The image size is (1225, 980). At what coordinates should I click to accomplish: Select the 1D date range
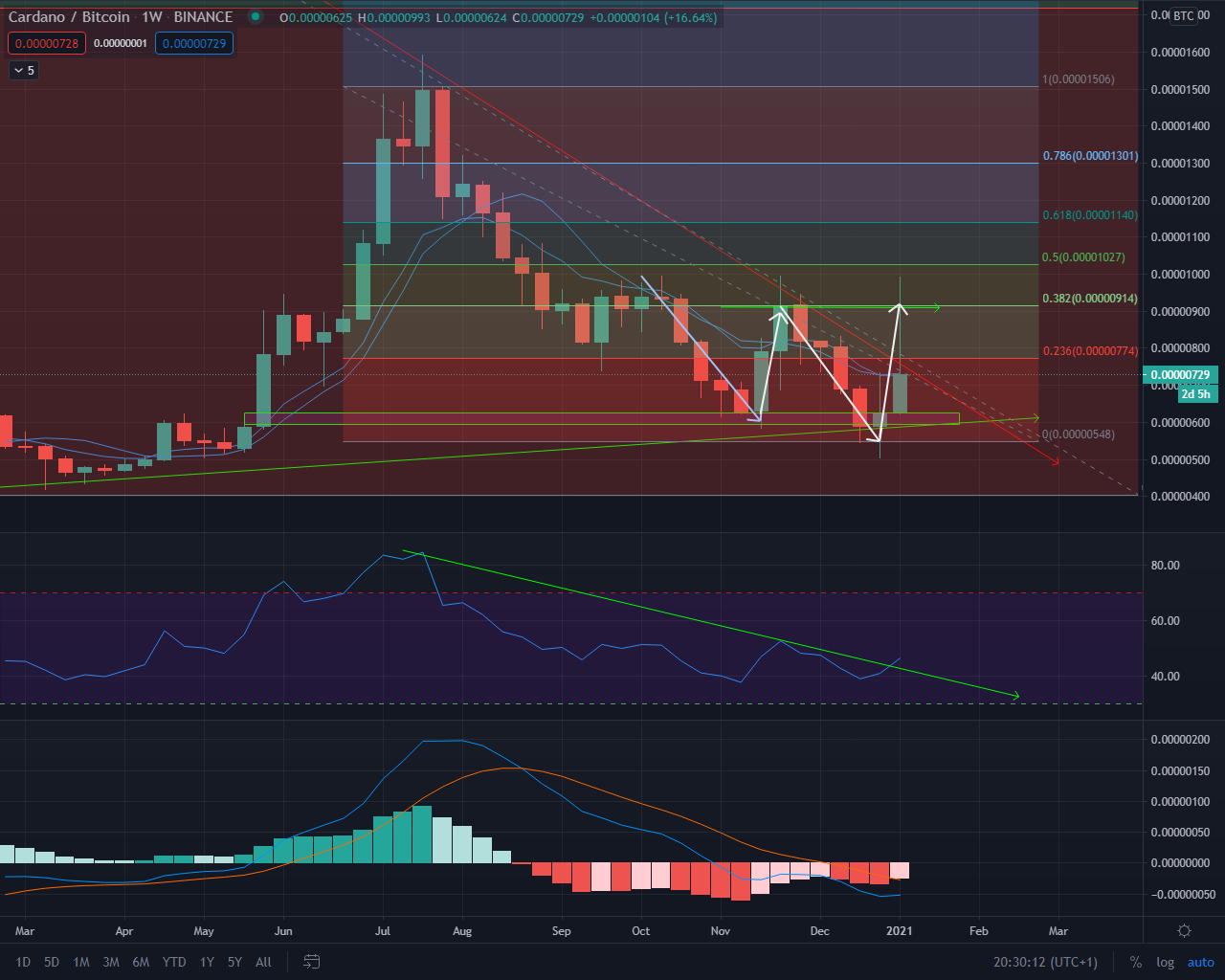(x=24, y=962)
